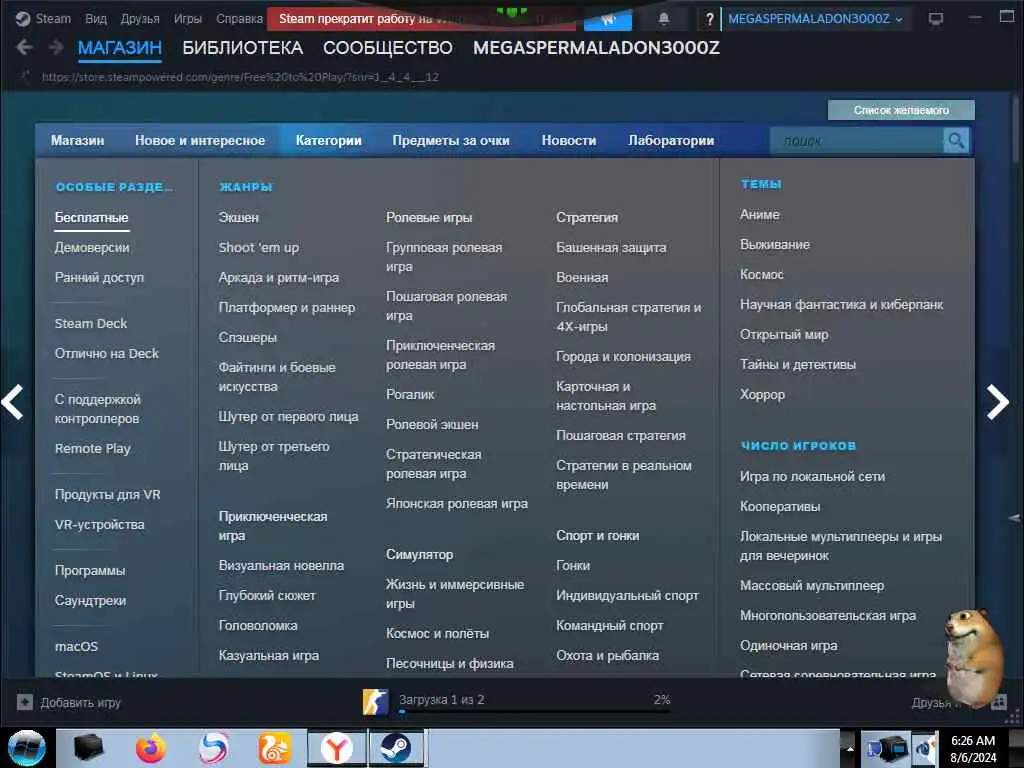
Task: Open the Steam Deck link
Action: point(91,323)
